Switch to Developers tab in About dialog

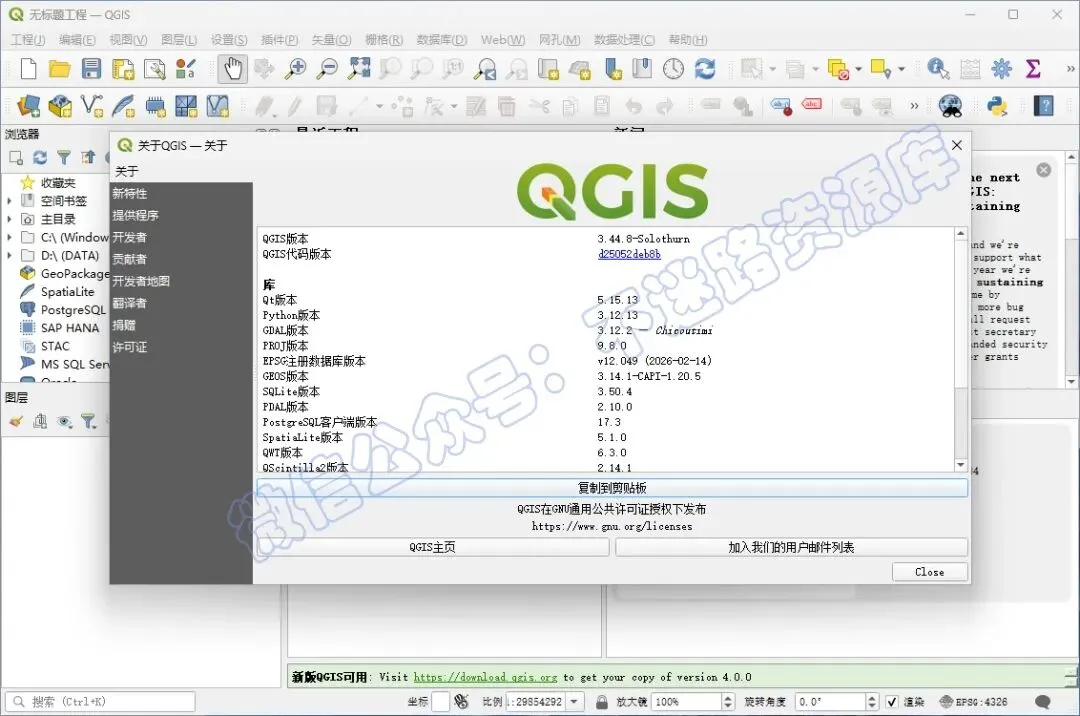click(129, 238)
